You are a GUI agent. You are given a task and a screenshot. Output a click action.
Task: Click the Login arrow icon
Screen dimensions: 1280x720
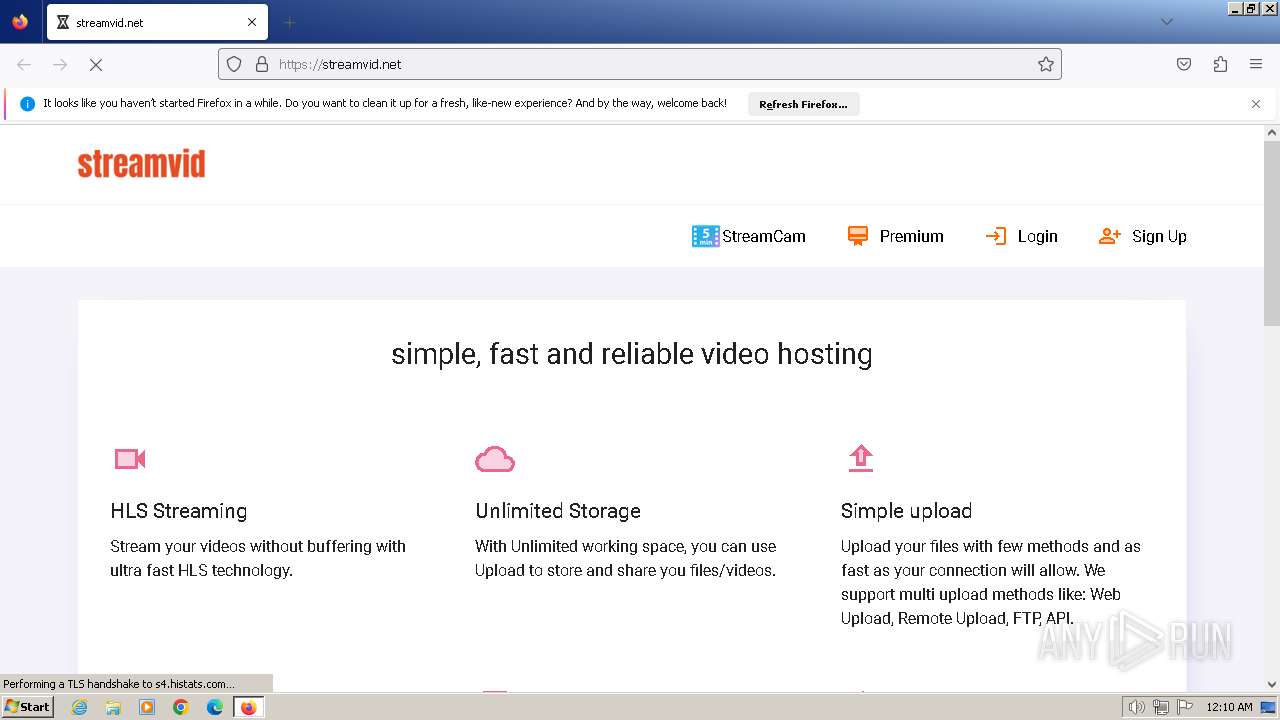tap(995, 236)
